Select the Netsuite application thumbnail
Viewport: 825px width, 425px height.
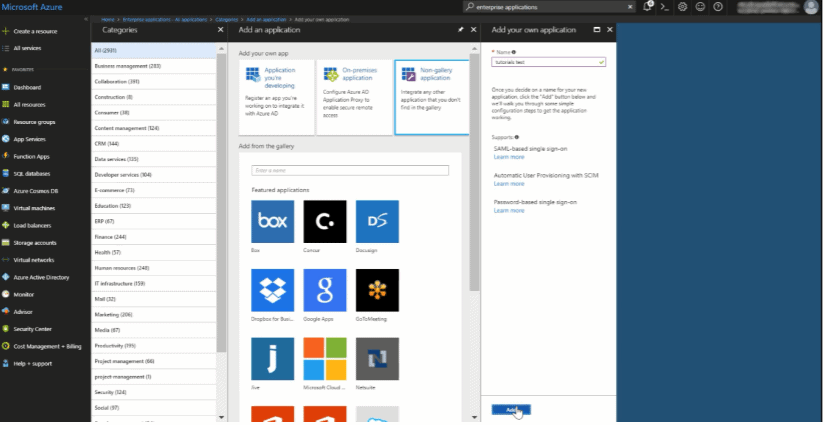point(377,359)
